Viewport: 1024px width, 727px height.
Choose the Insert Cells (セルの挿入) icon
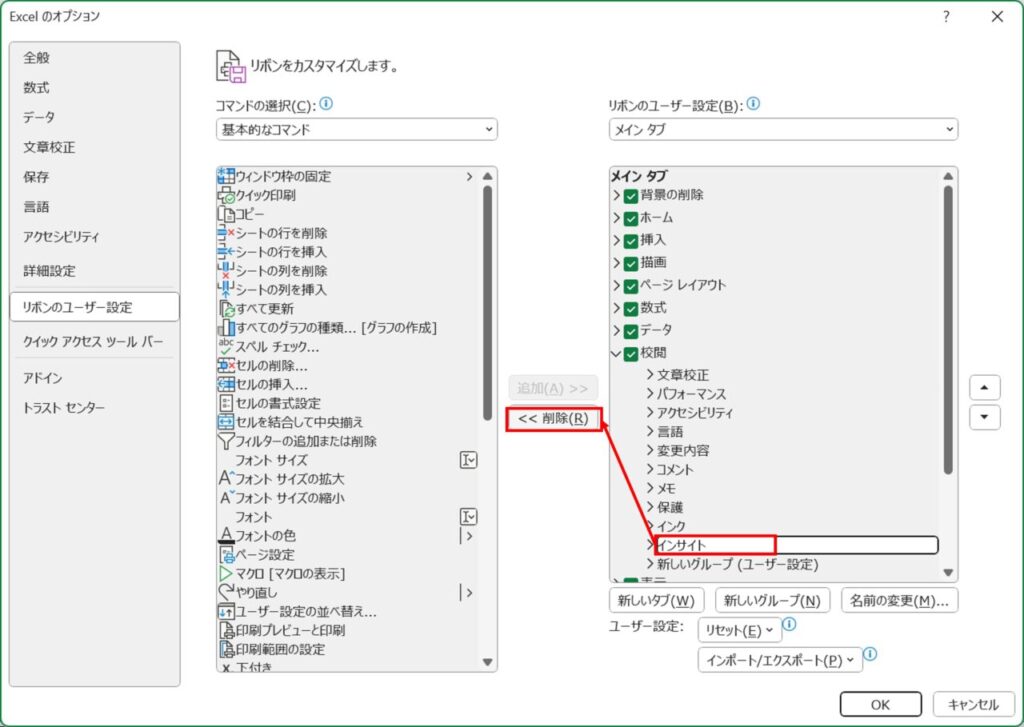[x=226, y=384]
